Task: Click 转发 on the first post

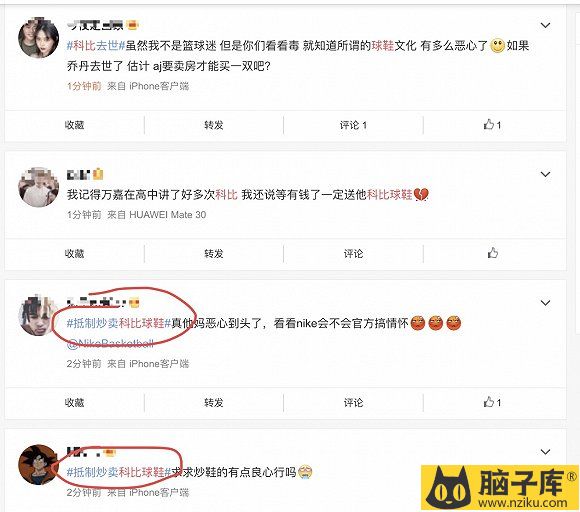Action: 214,125
